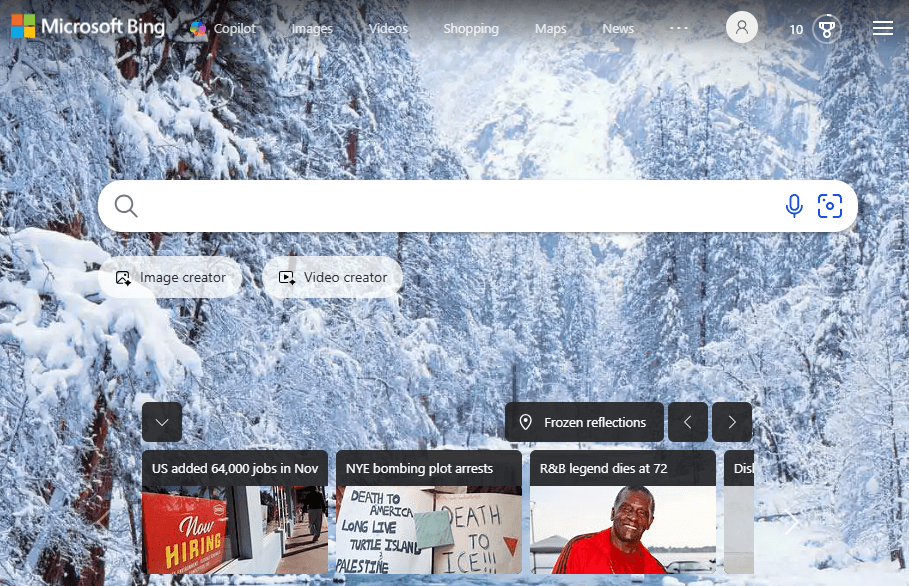The width and height of the screenshot is (909, 586).
Task: Check Rewards points showing 10
Action: [796, 29]
